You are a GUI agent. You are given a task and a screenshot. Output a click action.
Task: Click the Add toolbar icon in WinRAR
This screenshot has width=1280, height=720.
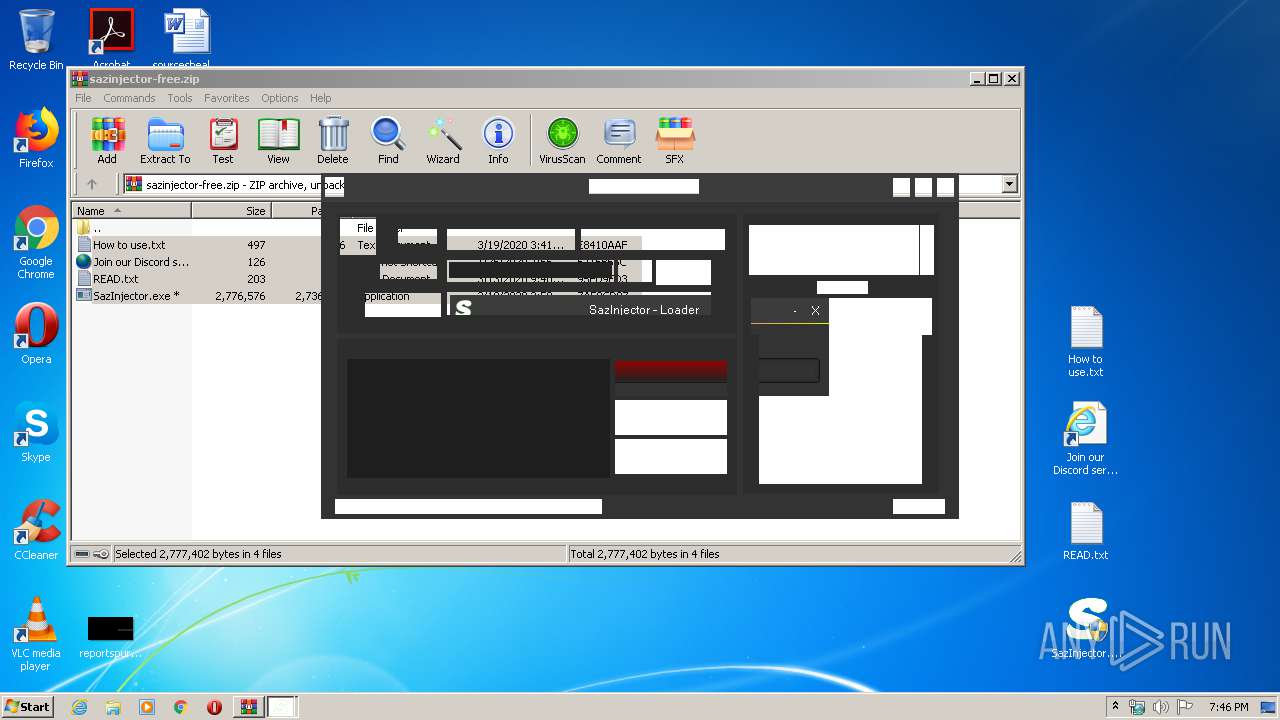(x=107, y=140)
